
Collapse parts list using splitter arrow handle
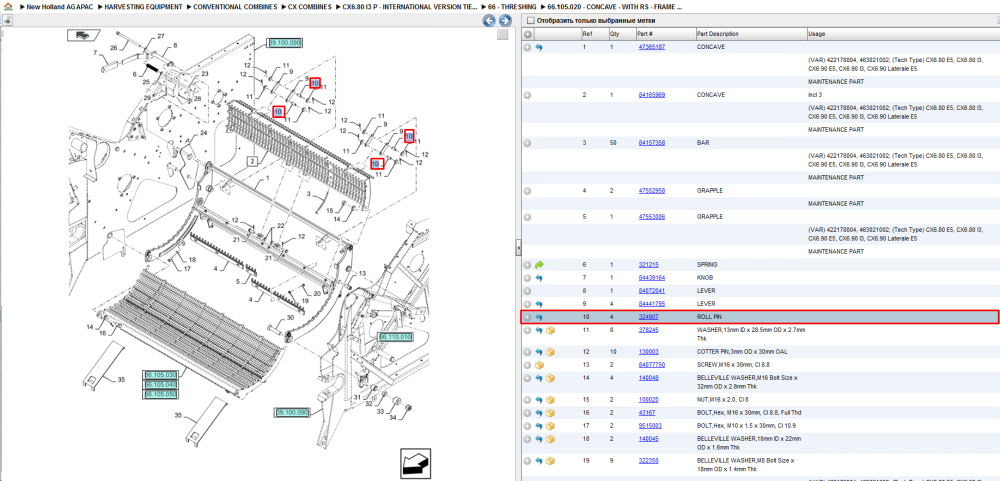[x=518, y=247]
